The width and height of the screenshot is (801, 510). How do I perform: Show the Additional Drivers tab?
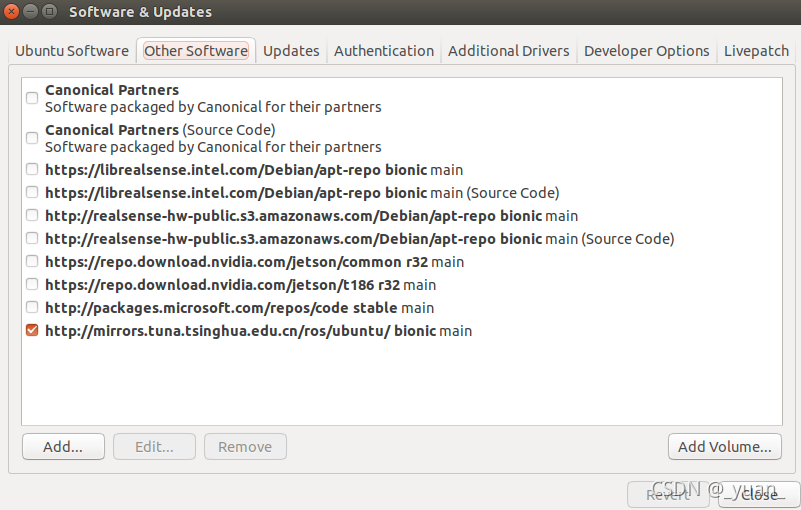pyautogui.click(x=508, y=51)
